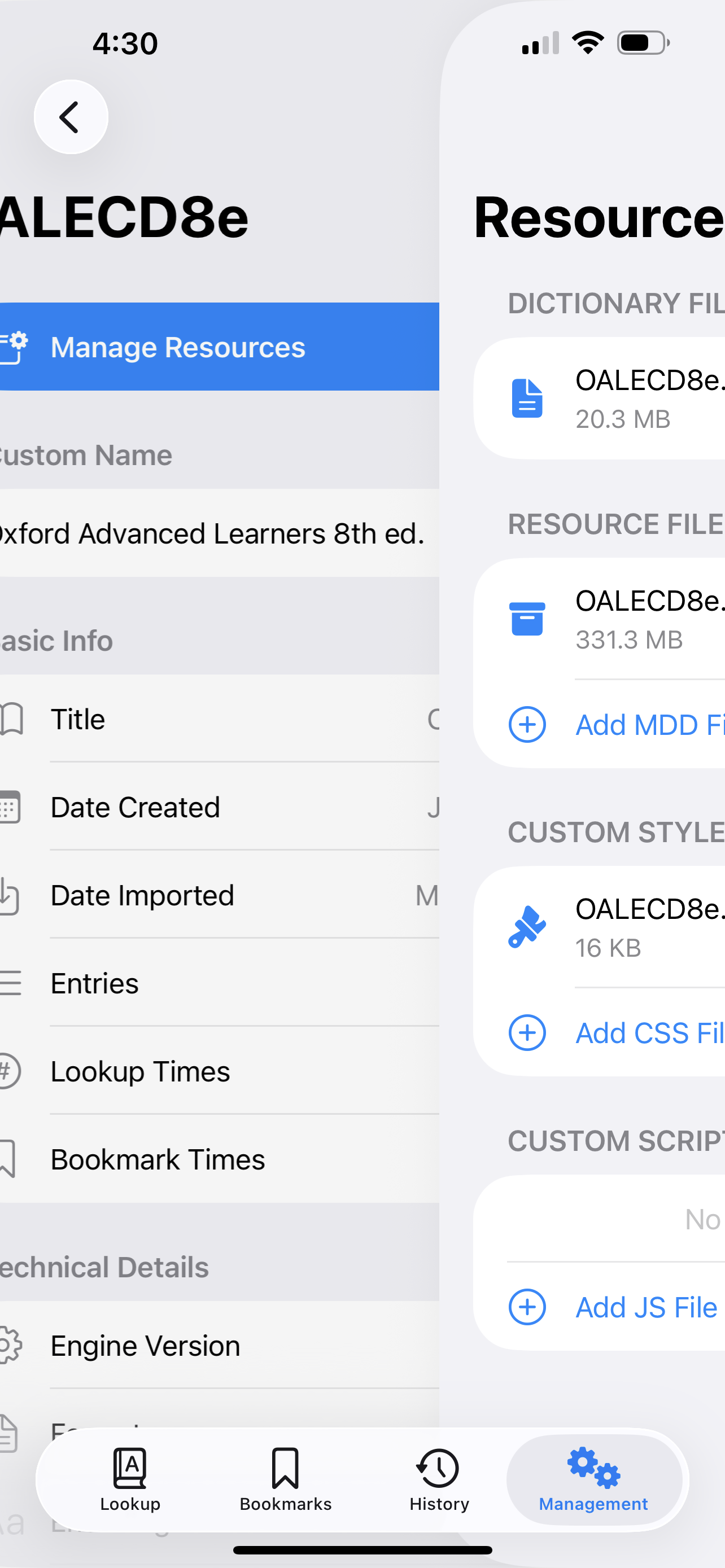Open the History tab

click(x=439, y=1479)
